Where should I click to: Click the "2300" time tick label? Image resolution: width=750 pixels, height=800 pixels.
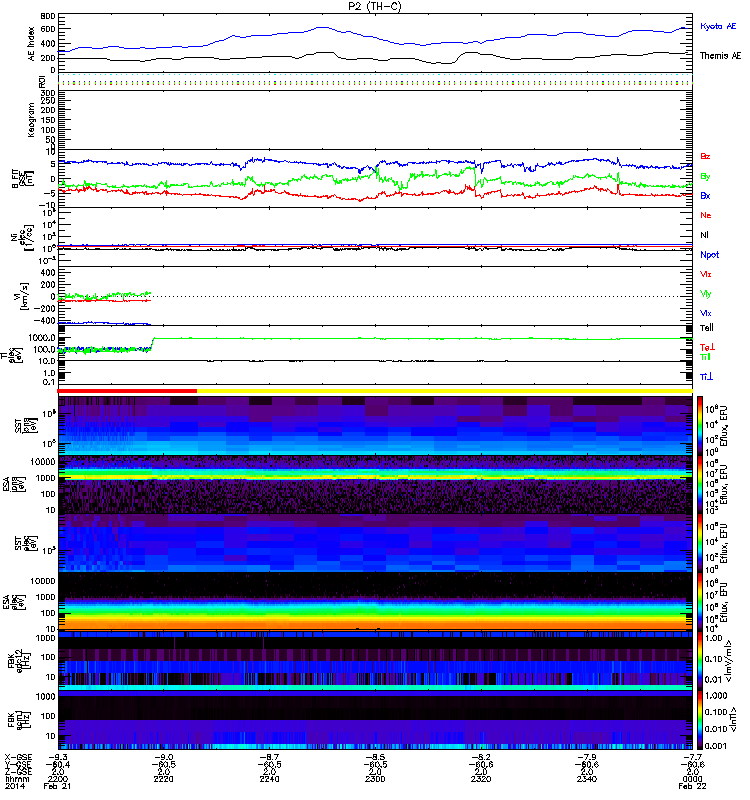point(375,779)
